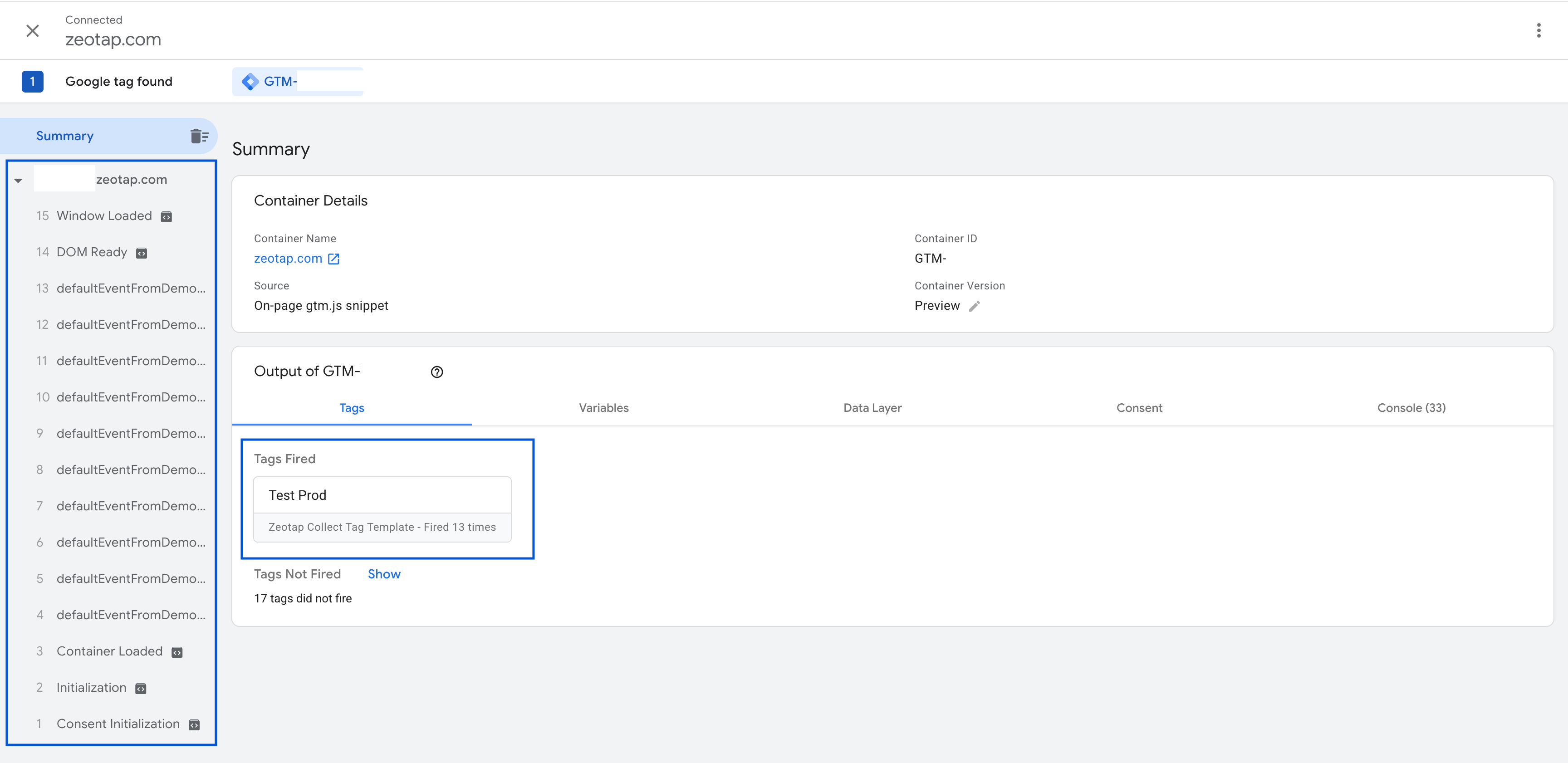Screen dimensions: 1568x763
Task: Click the zeotap.com page entry in event tree
Action: click(132, 180)
